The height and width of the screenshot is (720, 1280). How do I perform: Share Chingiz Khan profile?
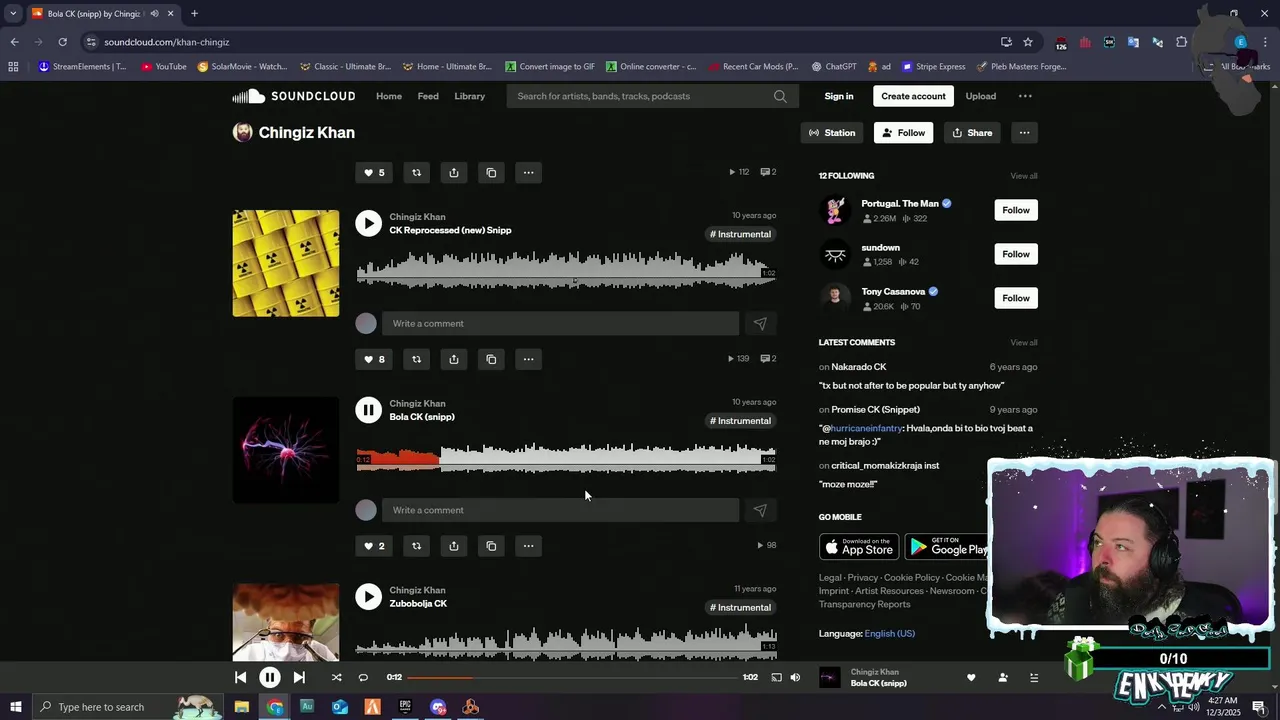(x=972, y=132)
